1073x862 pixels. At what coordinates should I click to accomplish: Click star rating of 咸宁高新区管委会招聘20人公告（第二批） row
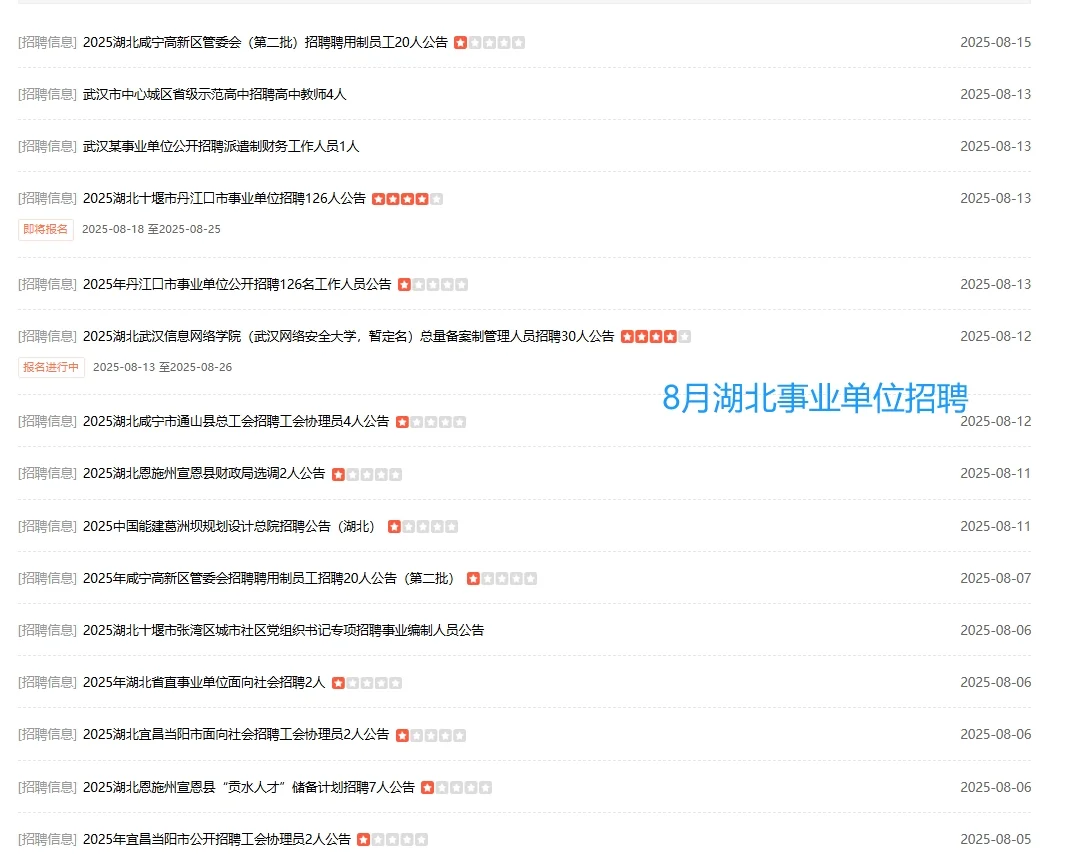coord(502,579)
